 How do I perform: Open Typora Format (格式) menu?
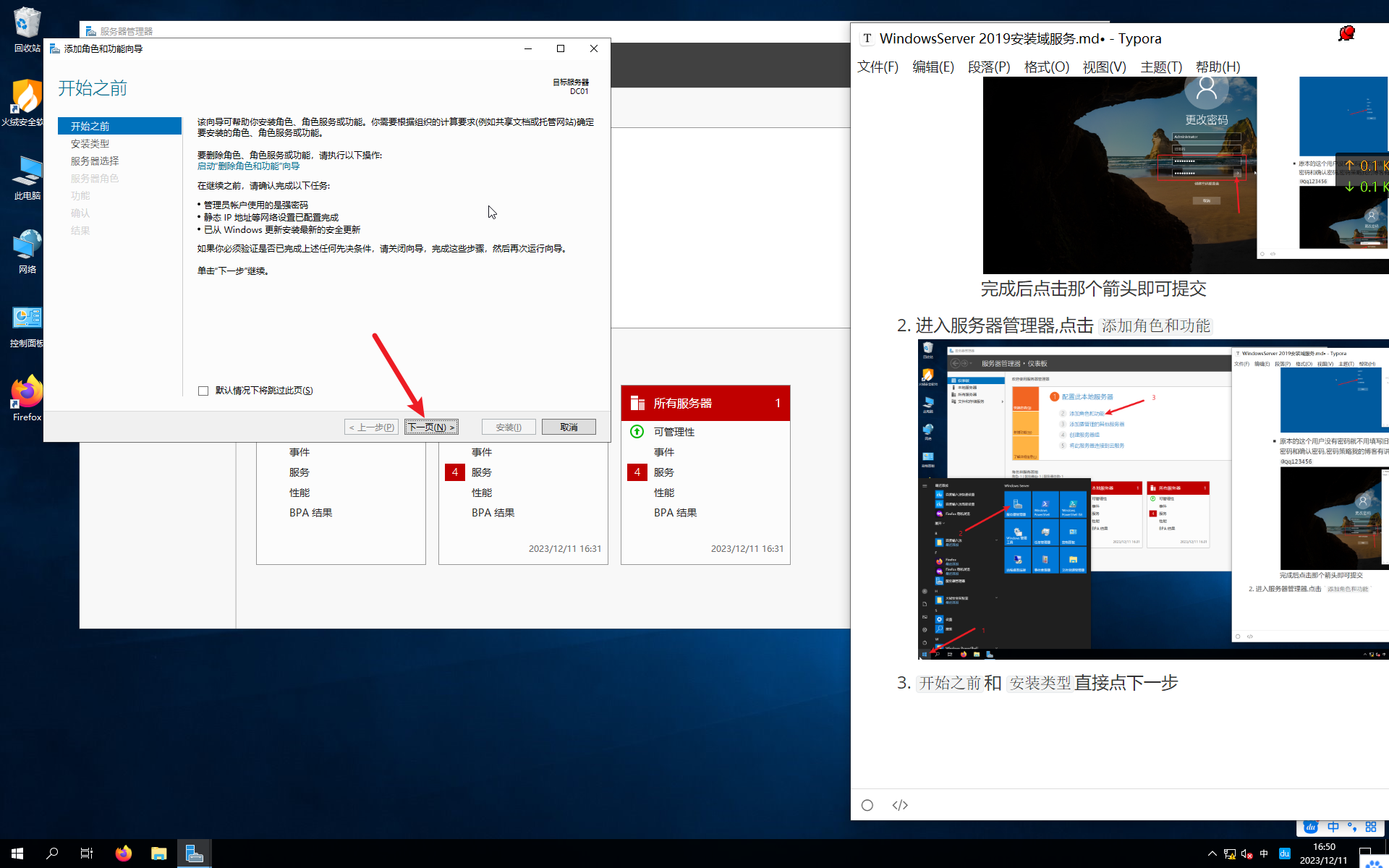(1046, 67)
